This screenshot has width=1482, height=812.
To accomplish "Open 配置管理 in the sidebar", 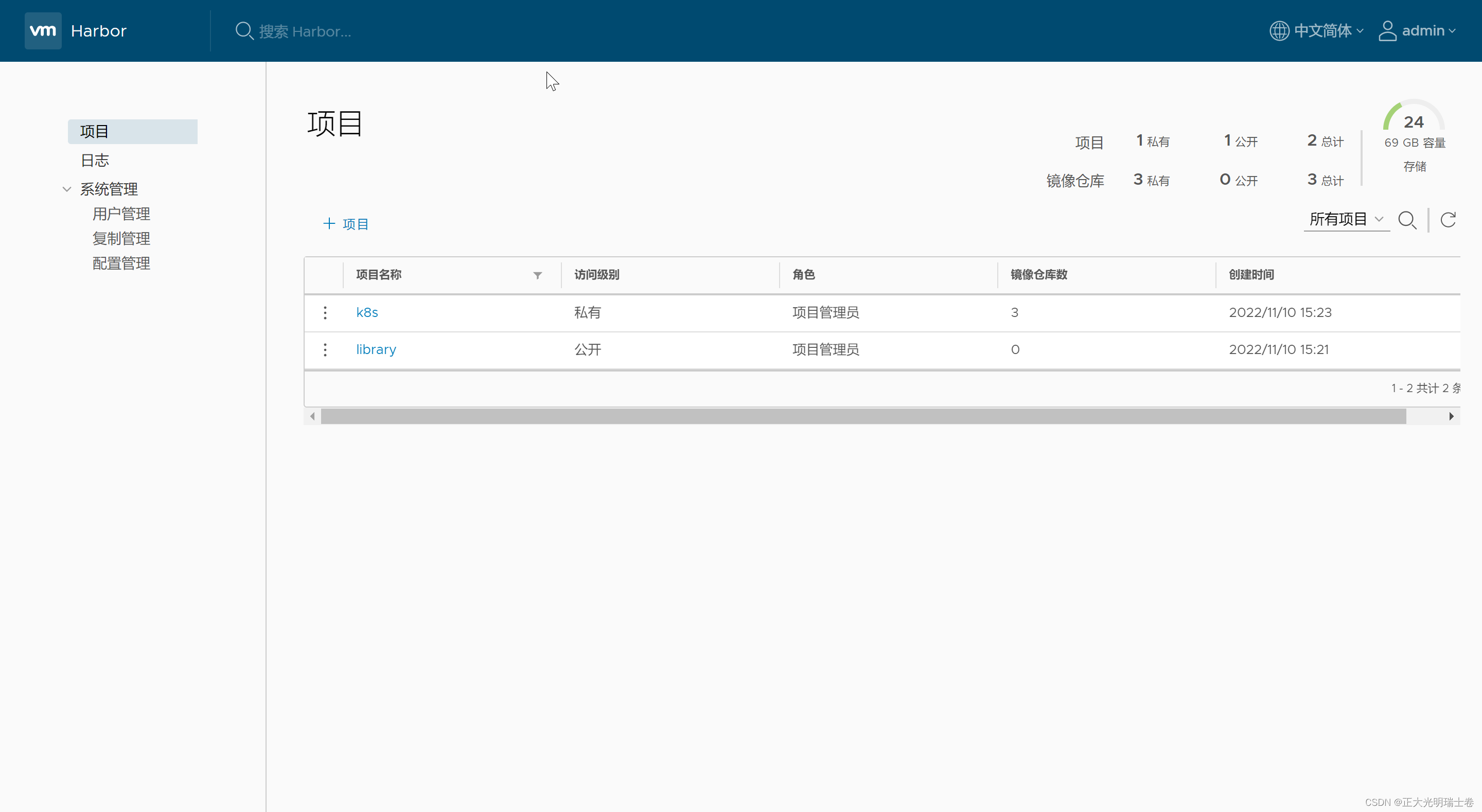I will click(x=121, y=263).
